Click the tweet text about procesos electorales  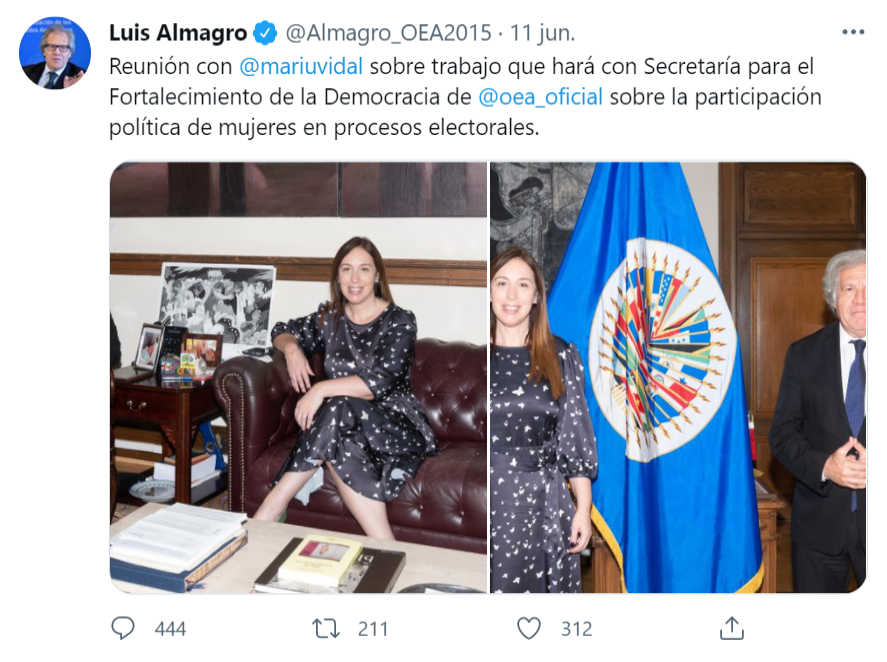pos(465,97)
